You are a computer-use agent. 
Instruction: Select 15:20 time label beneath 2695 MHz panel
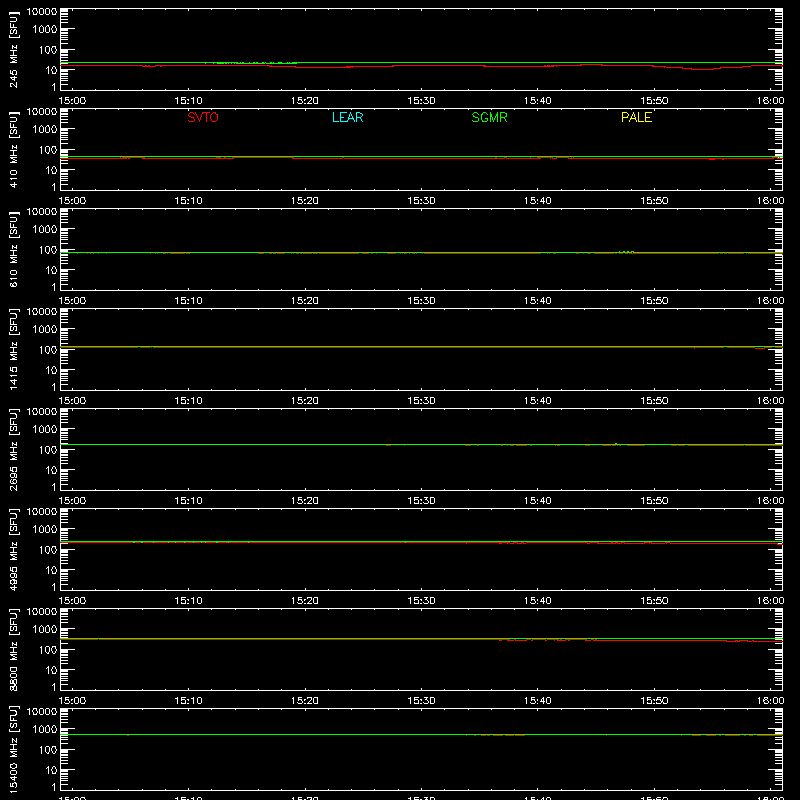pyautogui.click(x=305, y=501)
